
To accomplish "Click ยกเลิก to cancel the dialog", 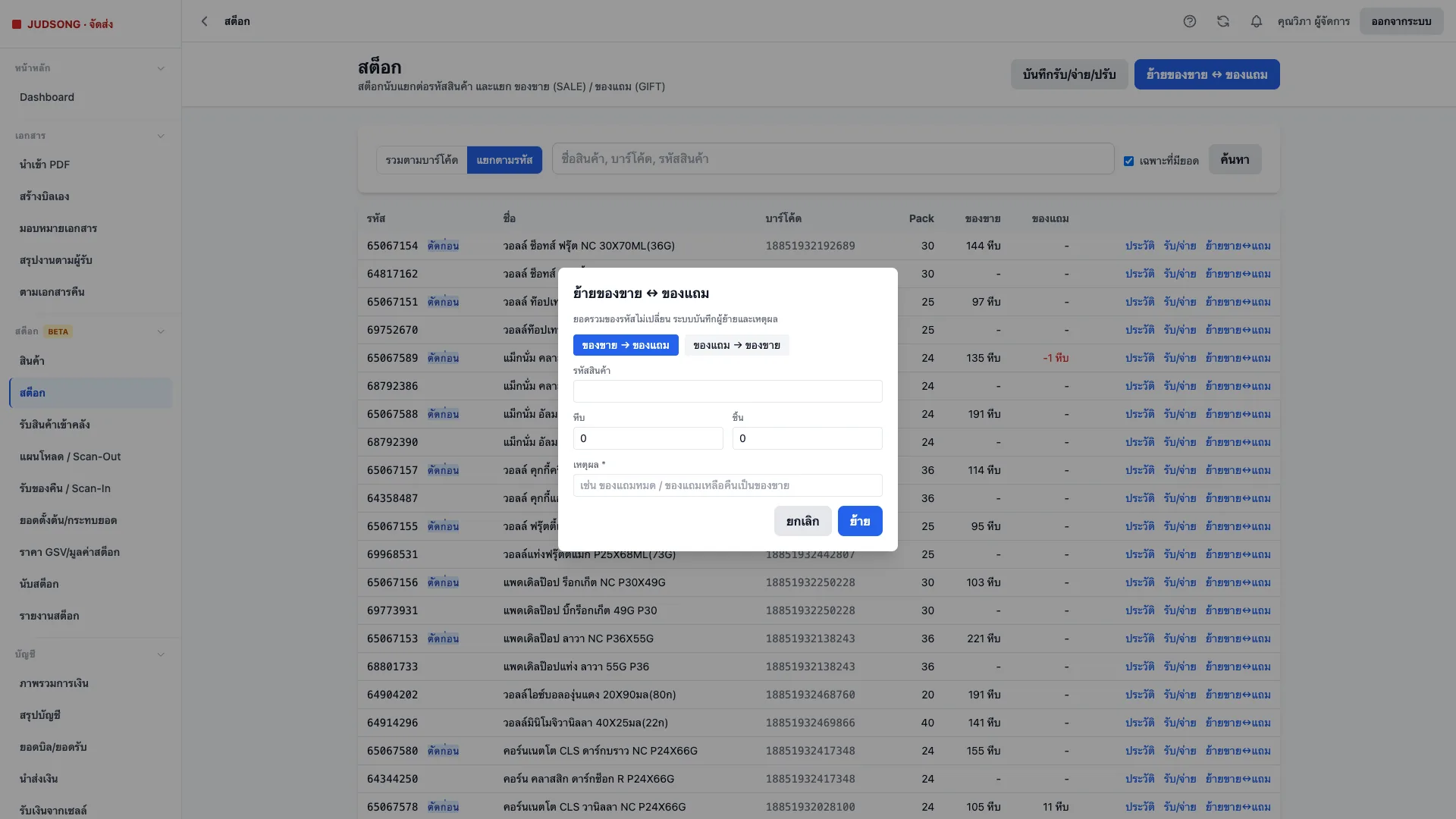I will [x=802, y=521].
